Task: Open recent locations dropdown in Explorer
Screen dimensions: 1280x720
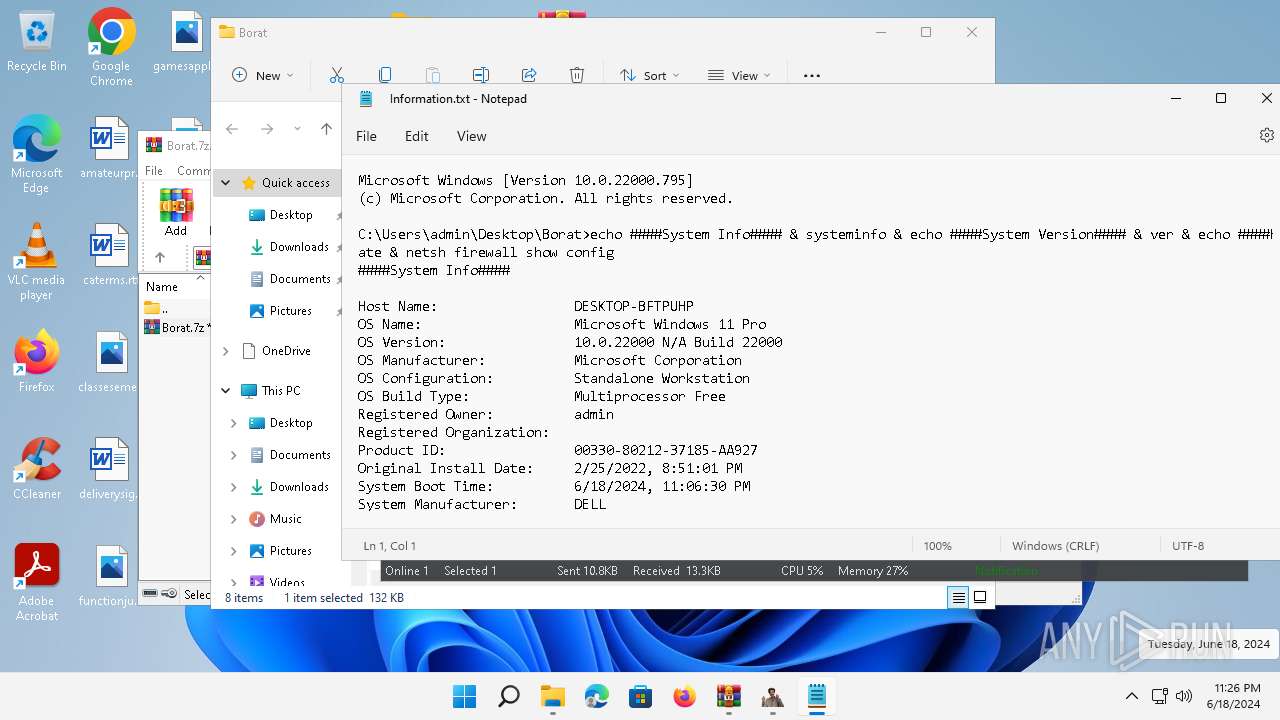Action: [x=297, y=129]
